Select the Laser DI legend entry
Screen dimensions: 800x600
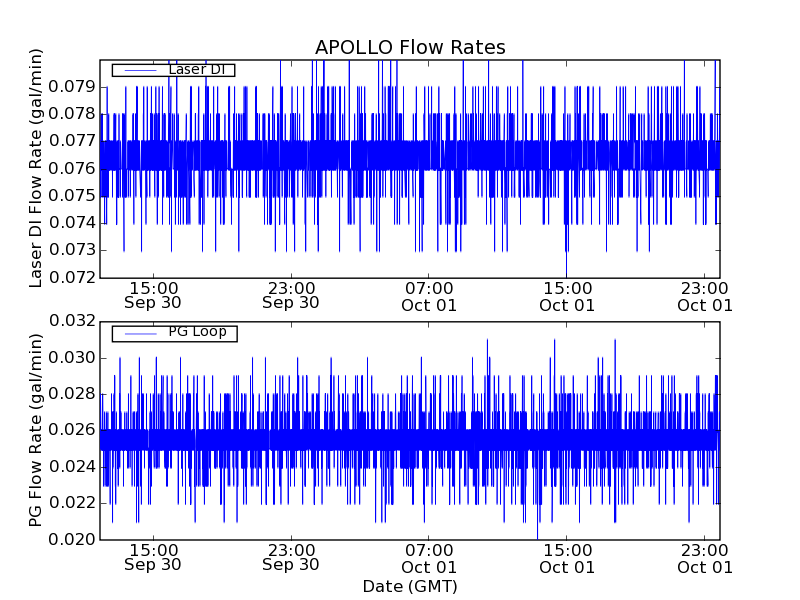tap(195, 70)
